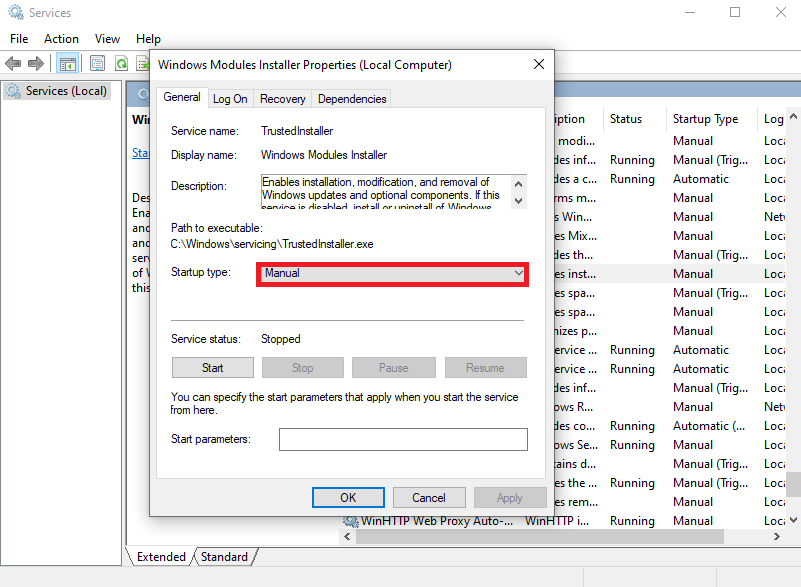Close the Windows Modules Installer Properties dialog
Viewport: 801px width, 587px height.
[x=538, y=64]
